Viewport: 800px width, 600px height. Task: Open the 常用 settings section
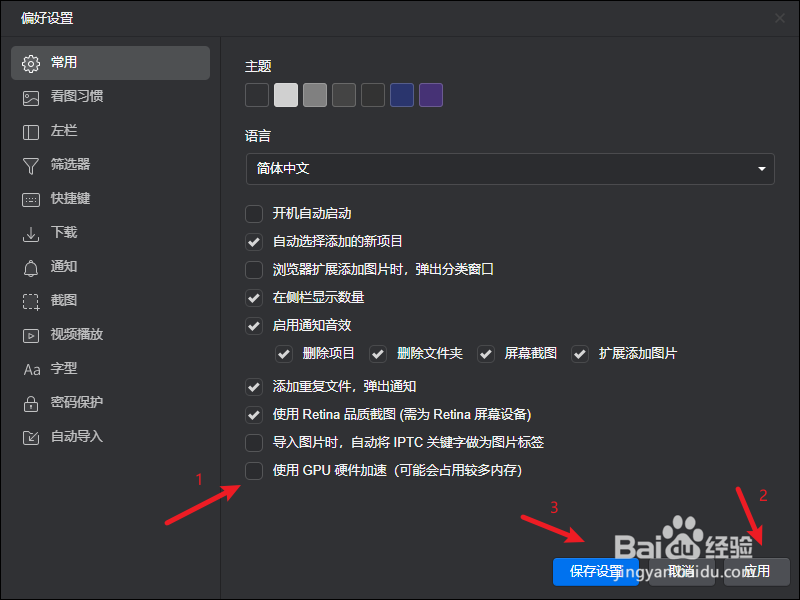pyautogui.click(x=110, y=63)
